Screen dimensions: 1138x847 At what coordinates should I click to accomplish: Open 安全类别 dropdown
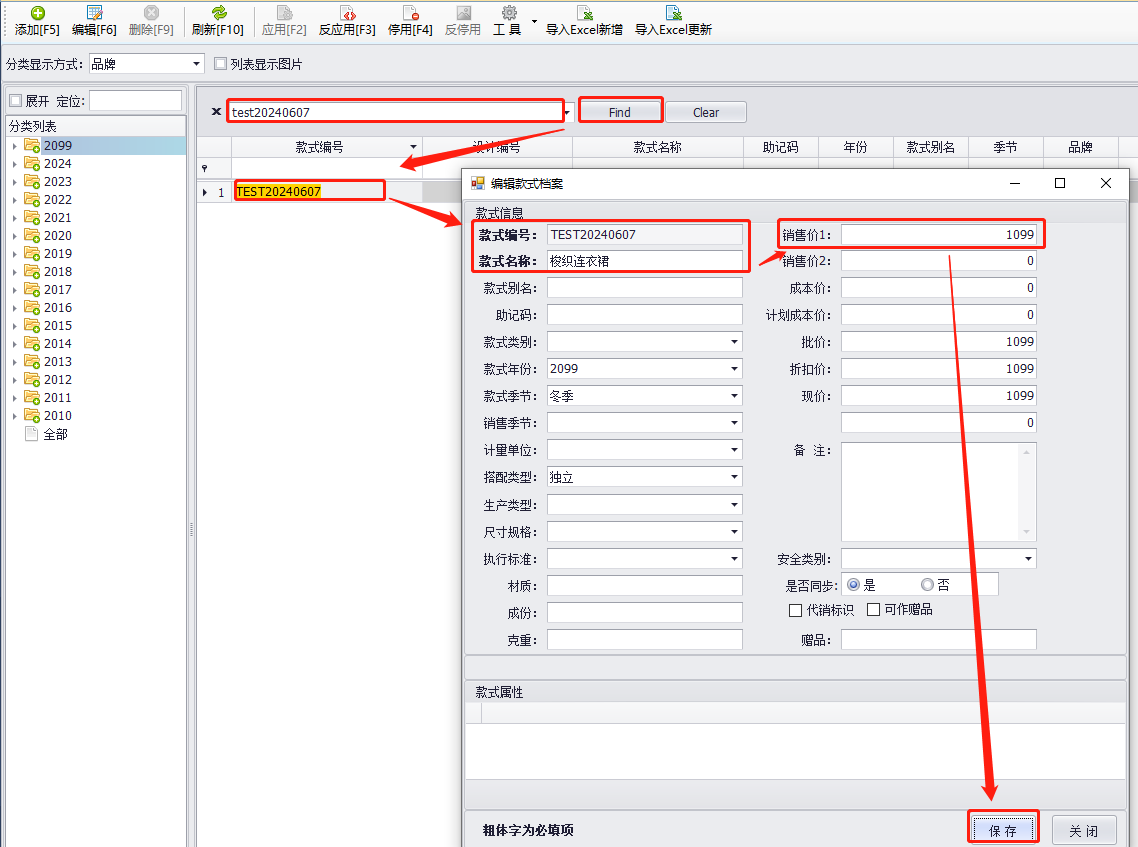pos(1028,559)
